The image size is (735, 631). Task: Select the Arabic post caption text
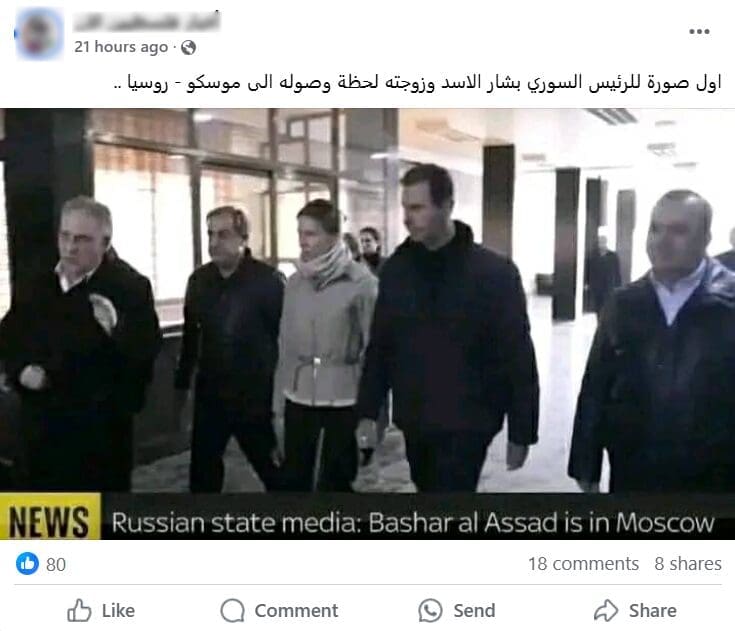coord(417,83)
